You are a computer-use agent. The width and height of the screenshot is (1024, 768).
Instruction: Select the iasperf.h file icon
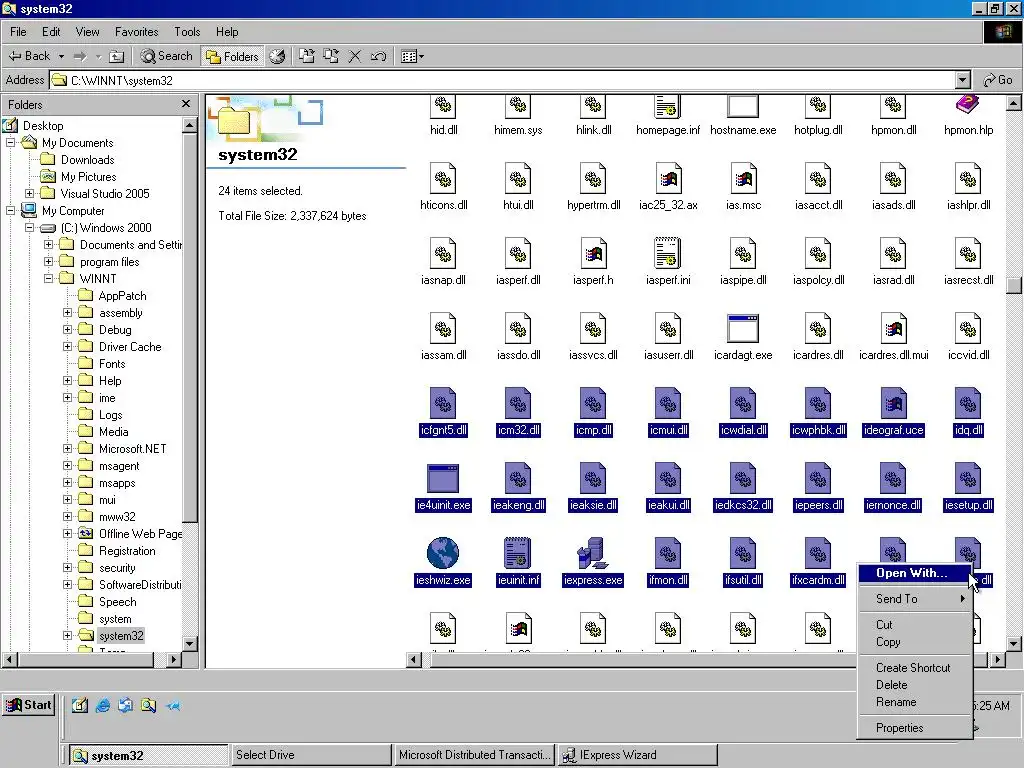593,253
